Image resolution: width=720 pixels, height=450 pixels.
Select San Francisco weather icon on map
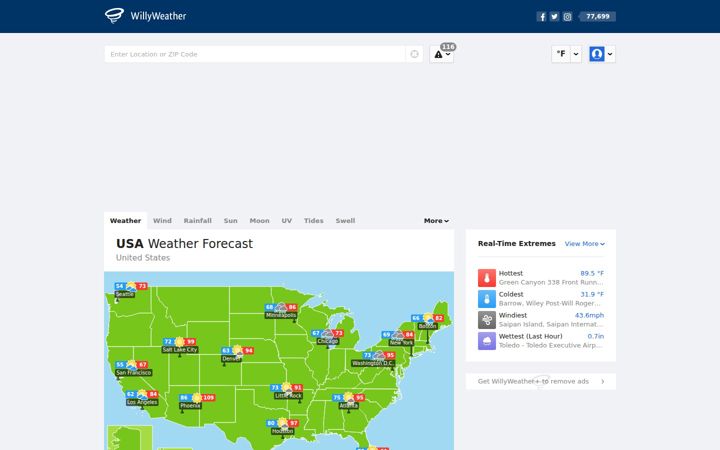[x=132, y=365]
